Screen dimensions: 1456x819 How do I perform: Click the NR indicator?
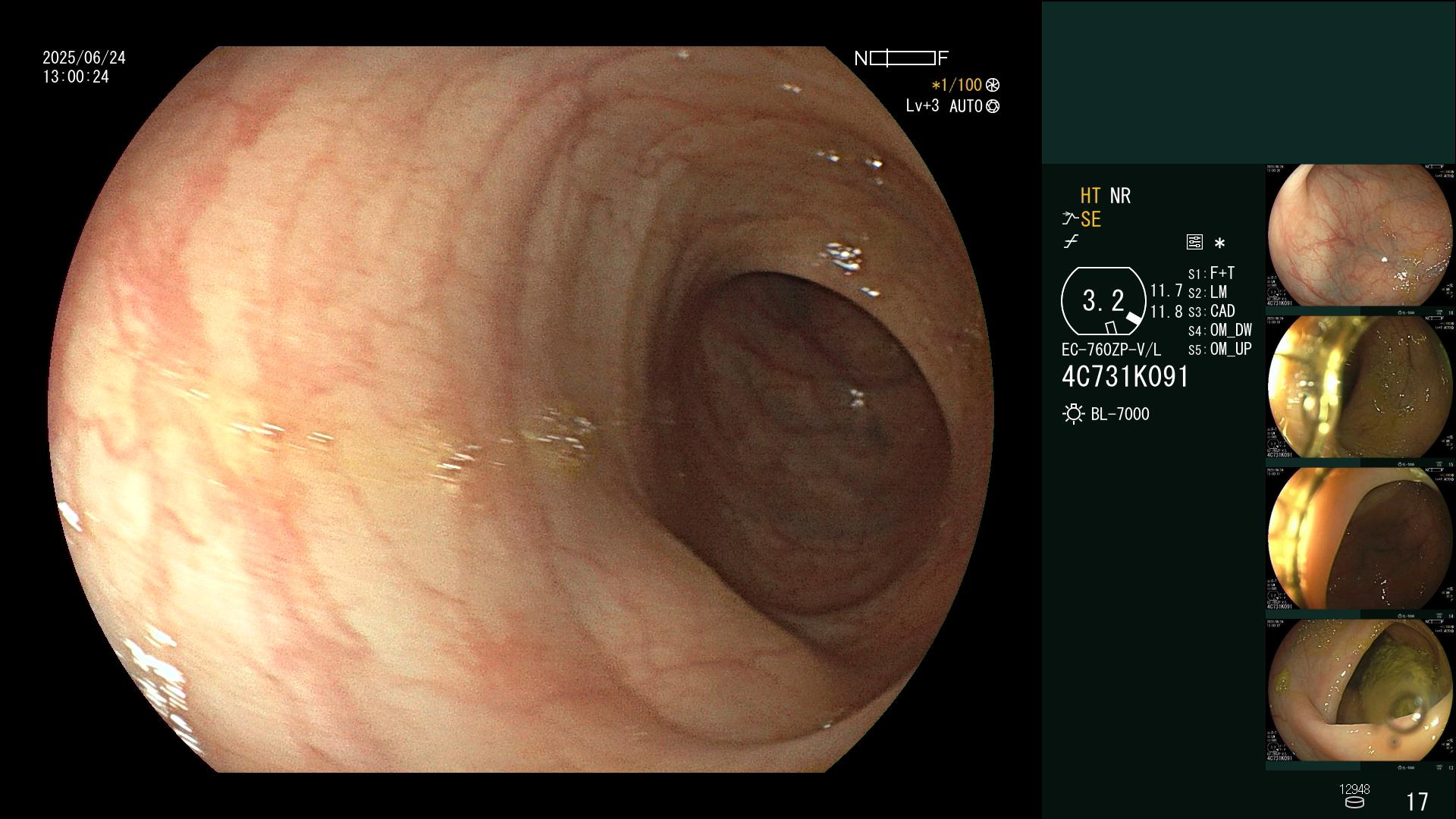pyautogui.click(x=1120, y=196)
